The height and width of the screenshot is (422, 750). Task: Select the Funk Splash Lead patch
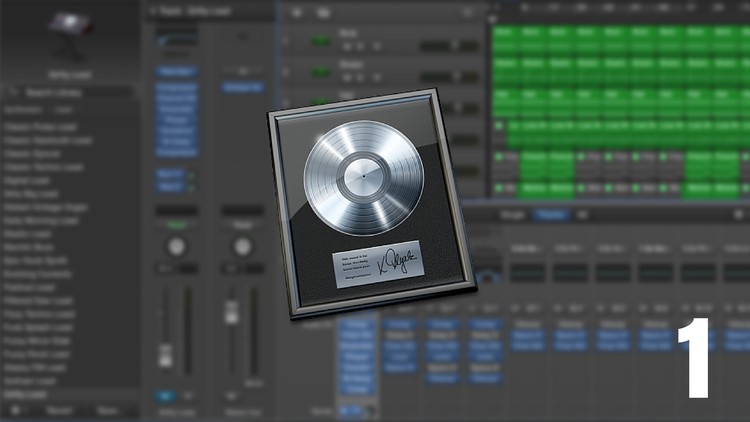click(38, 328)
